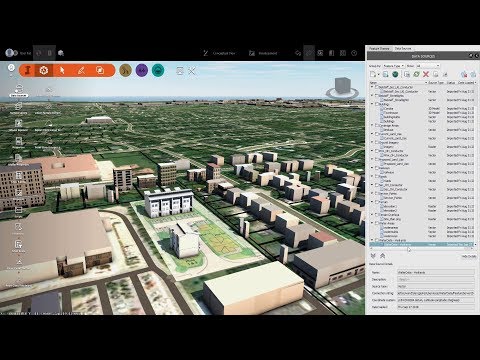Open the purple bridge design circle

(x=142, y=70)
